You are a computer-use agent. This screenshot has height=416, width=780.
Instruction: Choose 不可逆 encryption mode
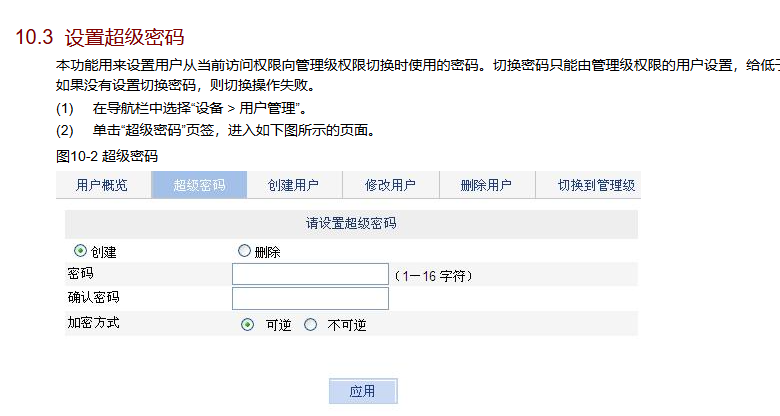coord(311,325)
